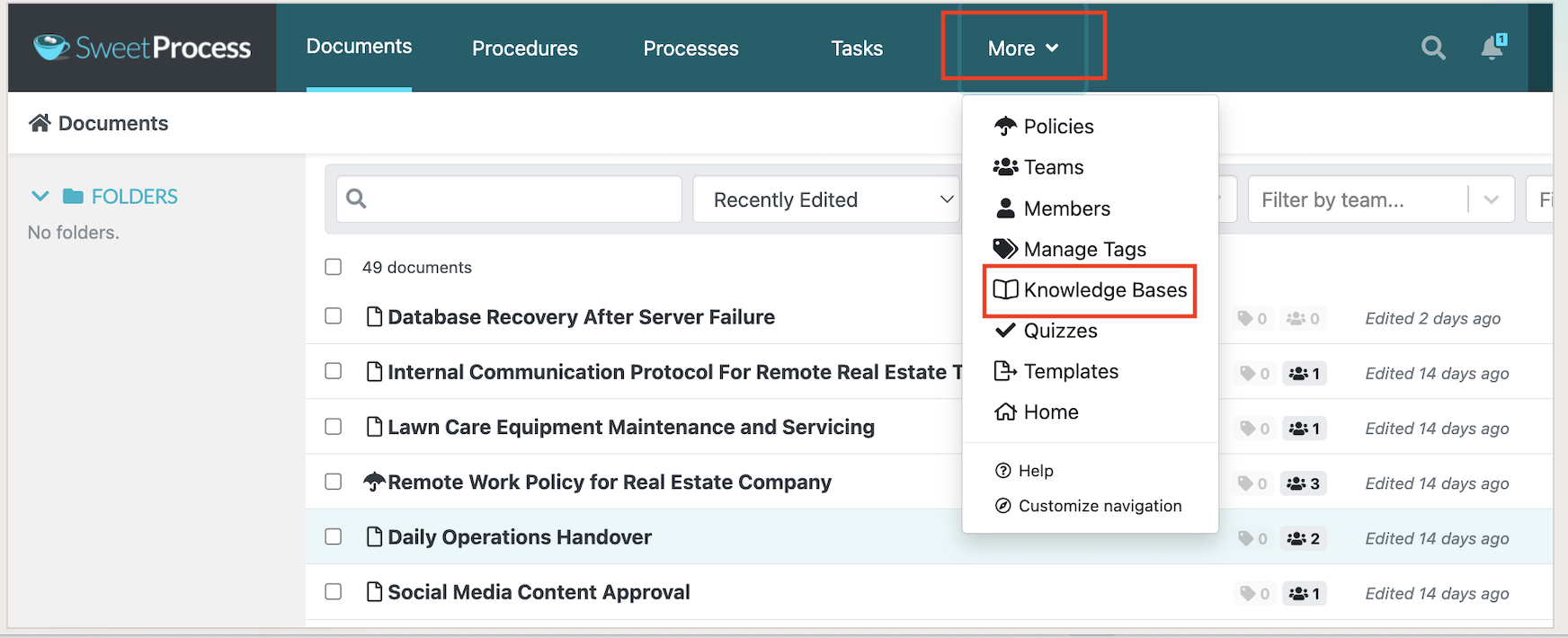Click the home icon beside Documents breadcrumb

(x=40, y=123)
